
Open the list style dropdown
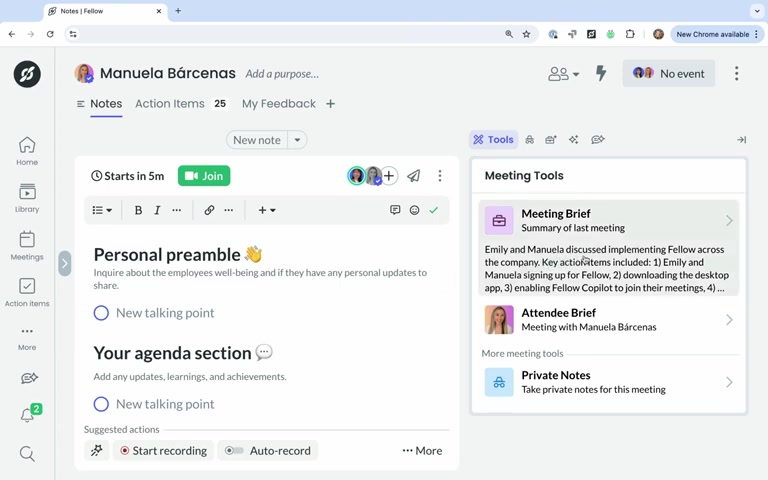[x=102, y=210]
